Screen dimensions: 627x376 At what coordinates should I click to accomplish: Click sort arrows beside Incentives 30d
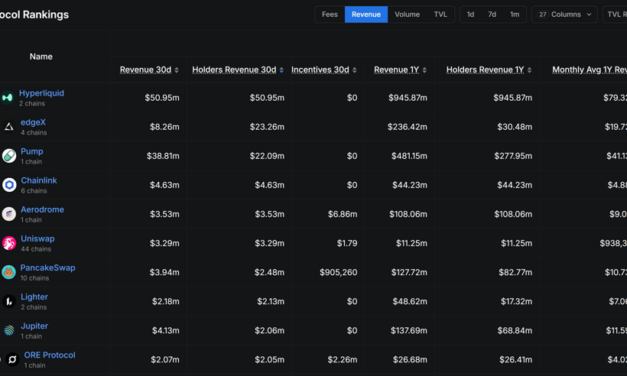[354, 70]
